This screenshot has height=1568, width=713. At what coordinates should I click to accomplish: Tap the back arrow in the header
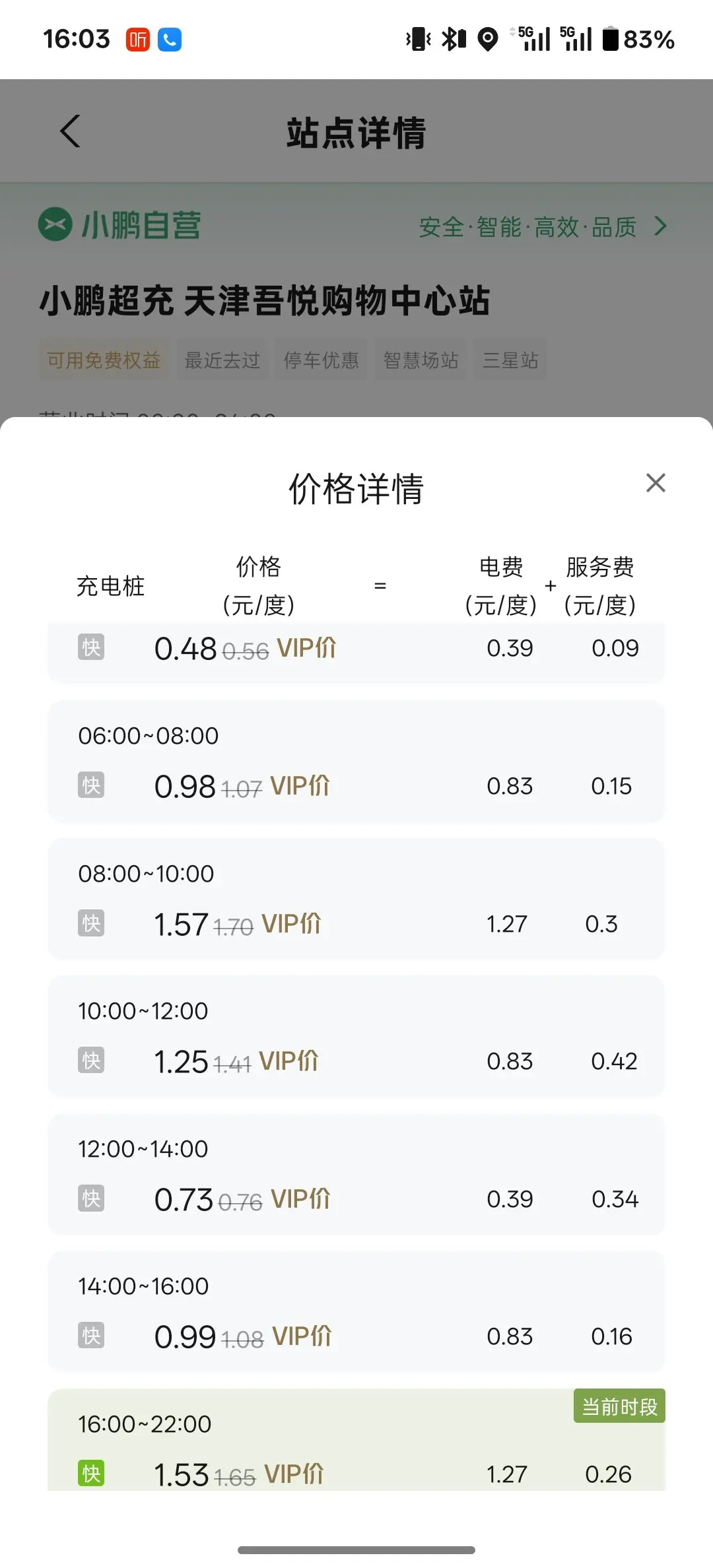coord(71,131)
